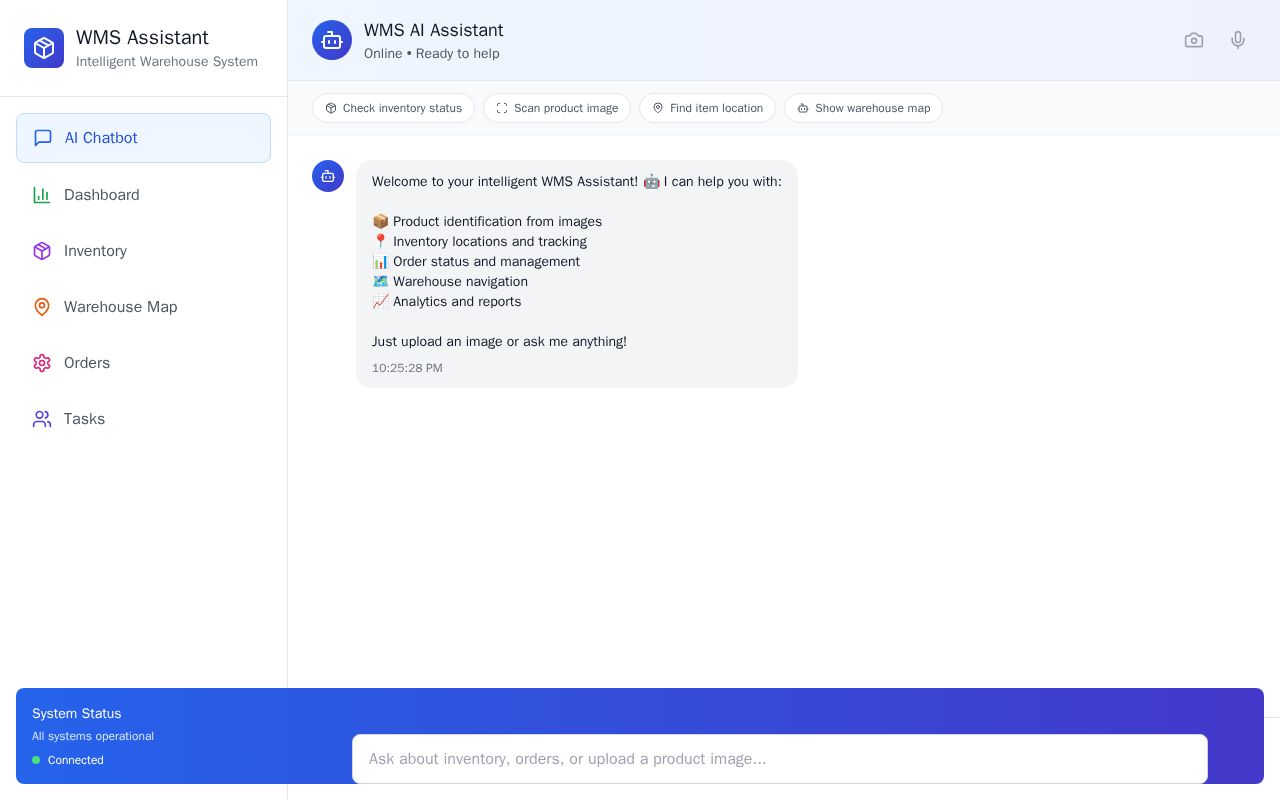Click the Online • Ready to help status
Viewport: 1280px width, 800px height.
tap(432, 54)
